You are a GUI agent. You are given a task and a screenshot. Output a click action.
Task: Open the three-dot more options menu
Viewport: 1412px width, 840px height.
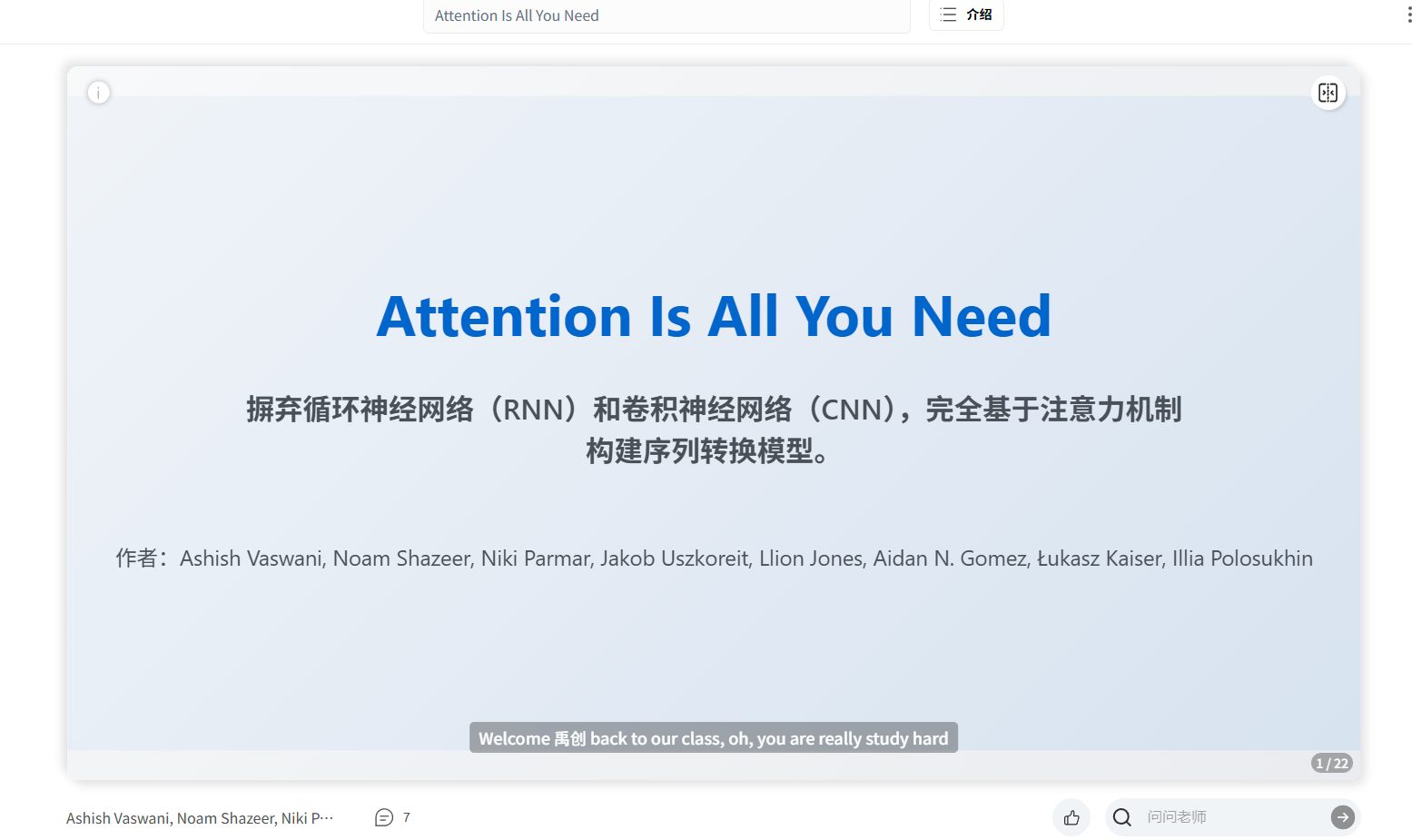[x=1408, y=15]
